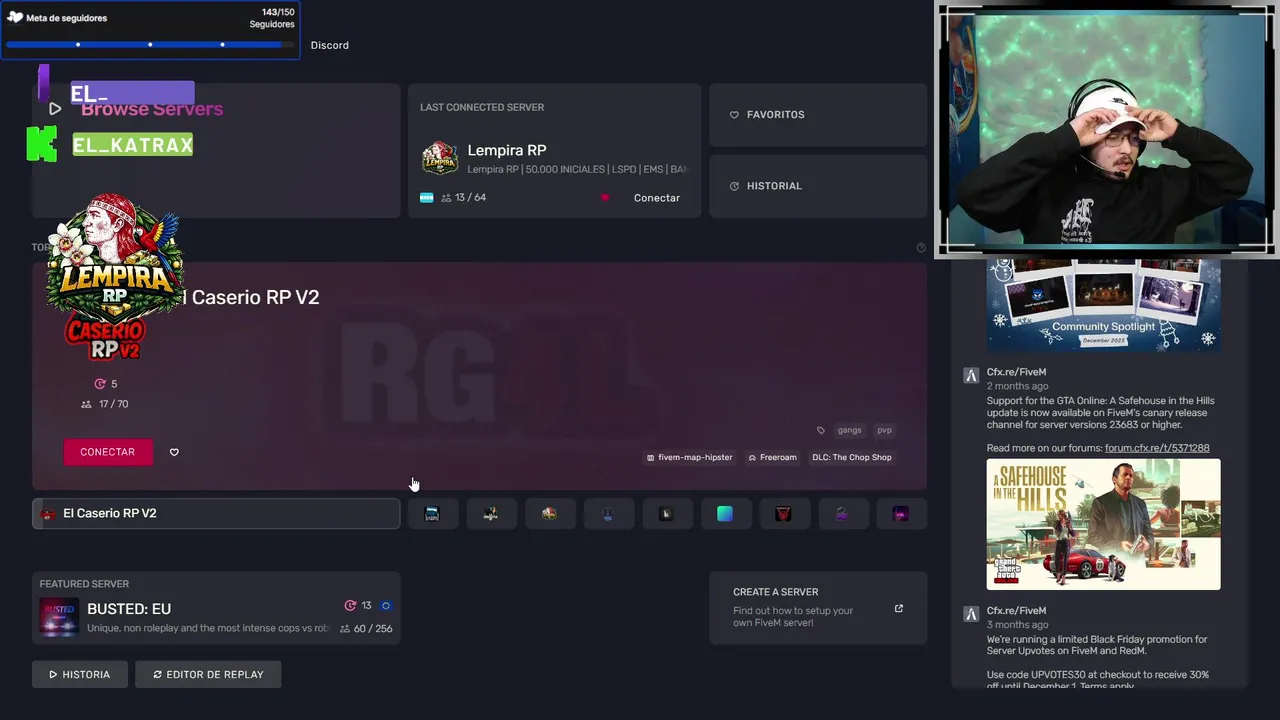Select the white letter on black server icon
1280x720 pixels.
pos(666,514)
